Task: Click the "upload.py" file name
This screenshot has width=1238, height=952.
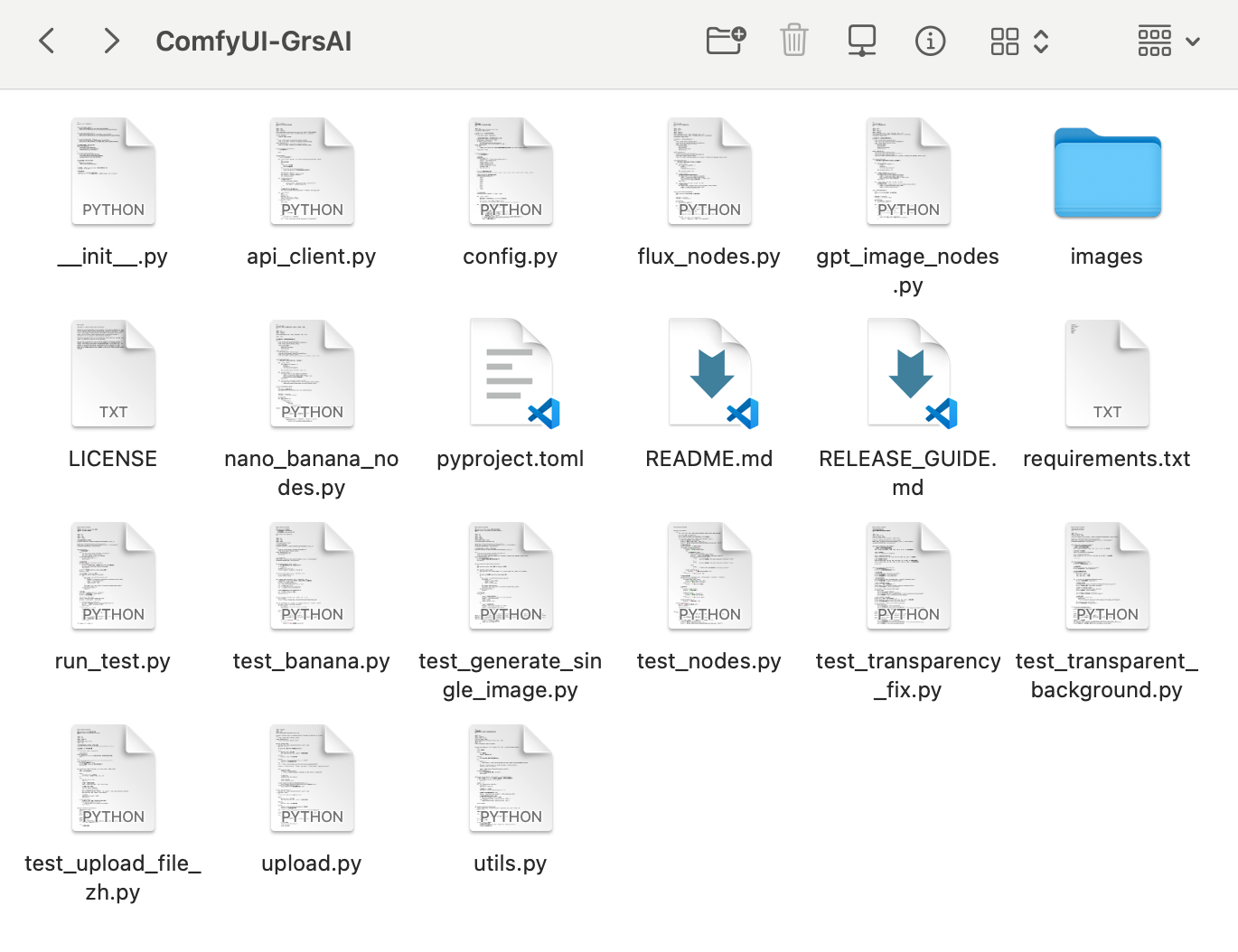Action: pos(312,863)
